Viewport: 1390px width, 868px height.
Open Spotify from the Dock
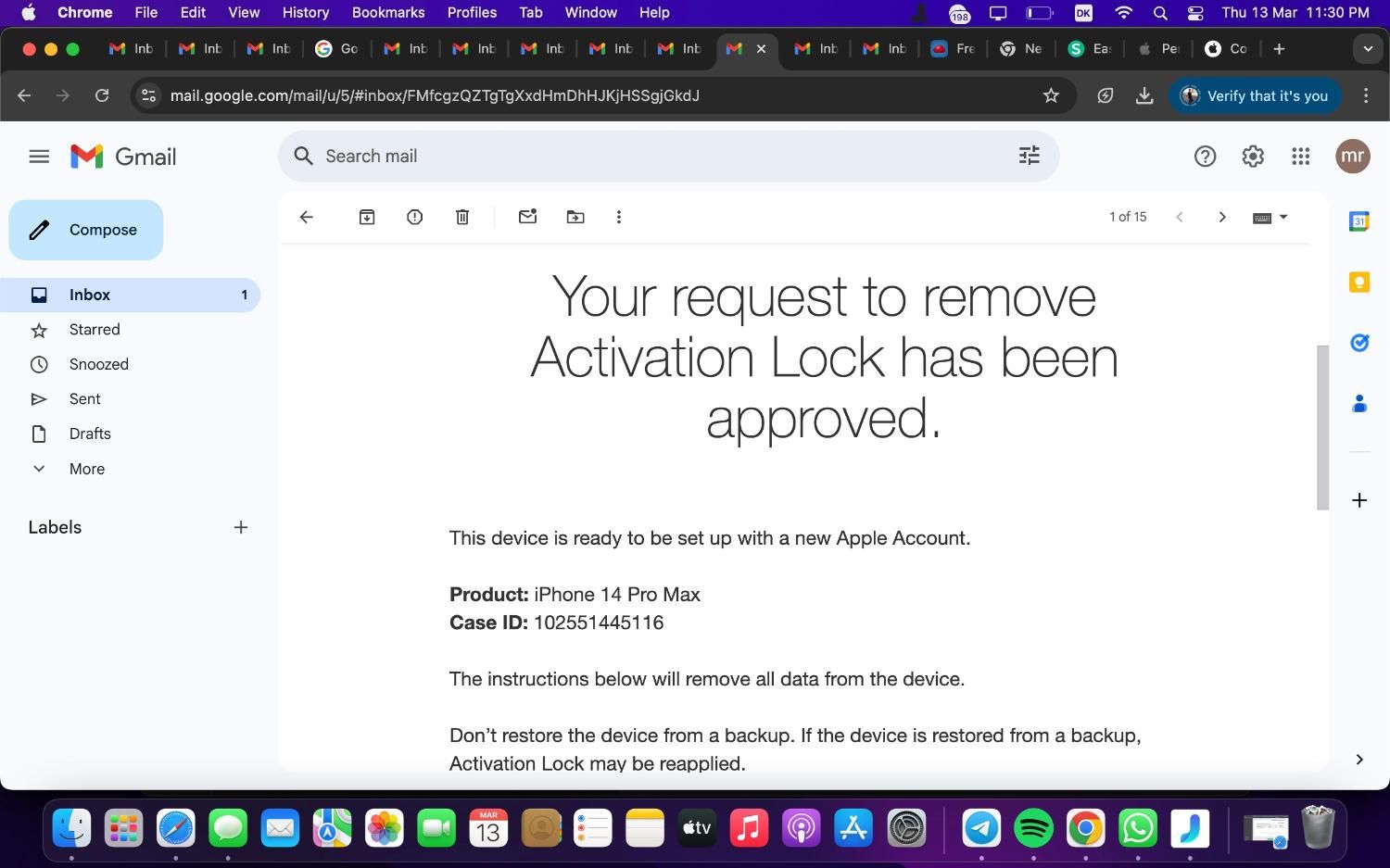coord(1033,827)
